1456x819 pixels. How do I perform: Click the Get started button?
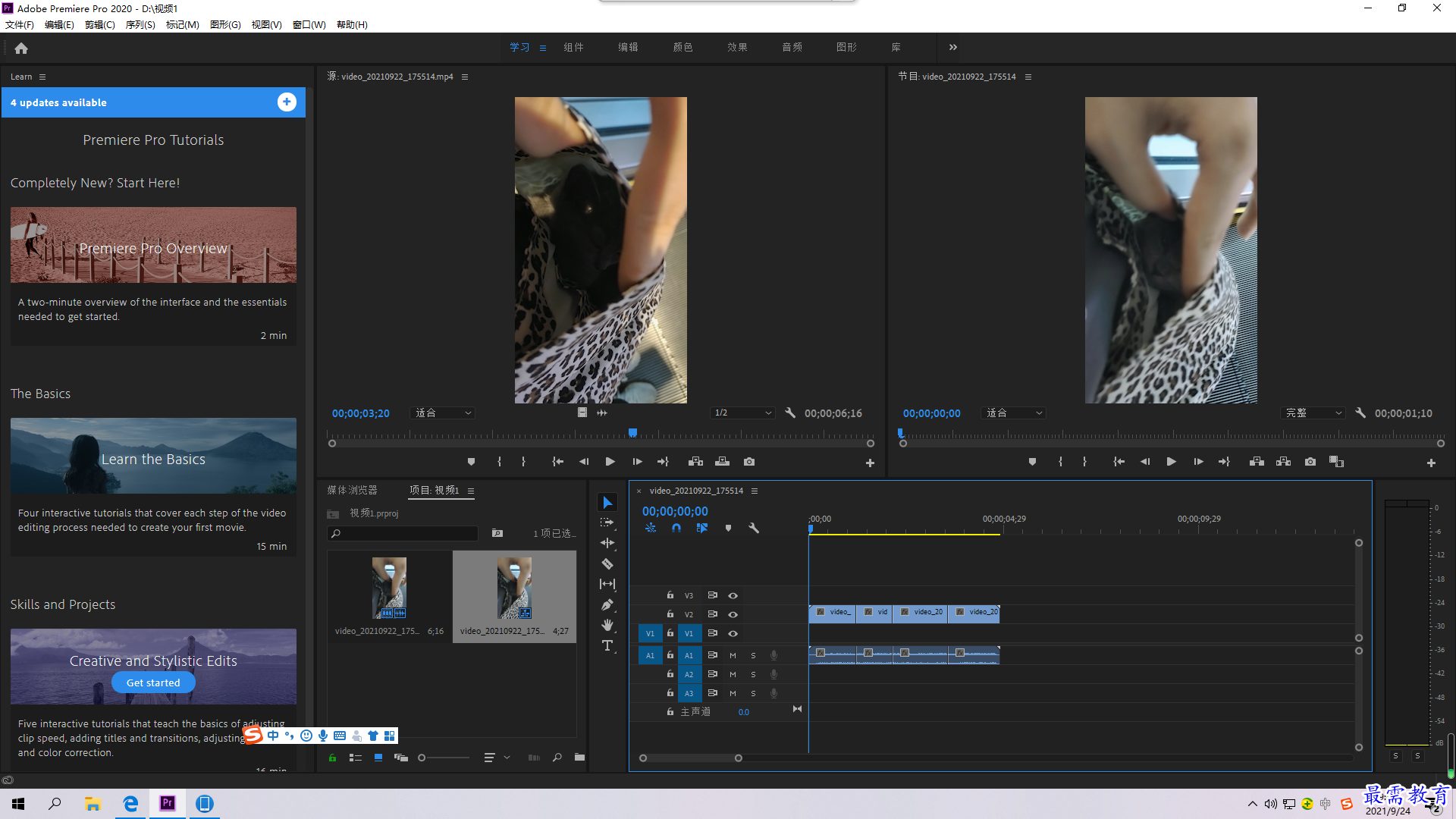pos(153,682)
